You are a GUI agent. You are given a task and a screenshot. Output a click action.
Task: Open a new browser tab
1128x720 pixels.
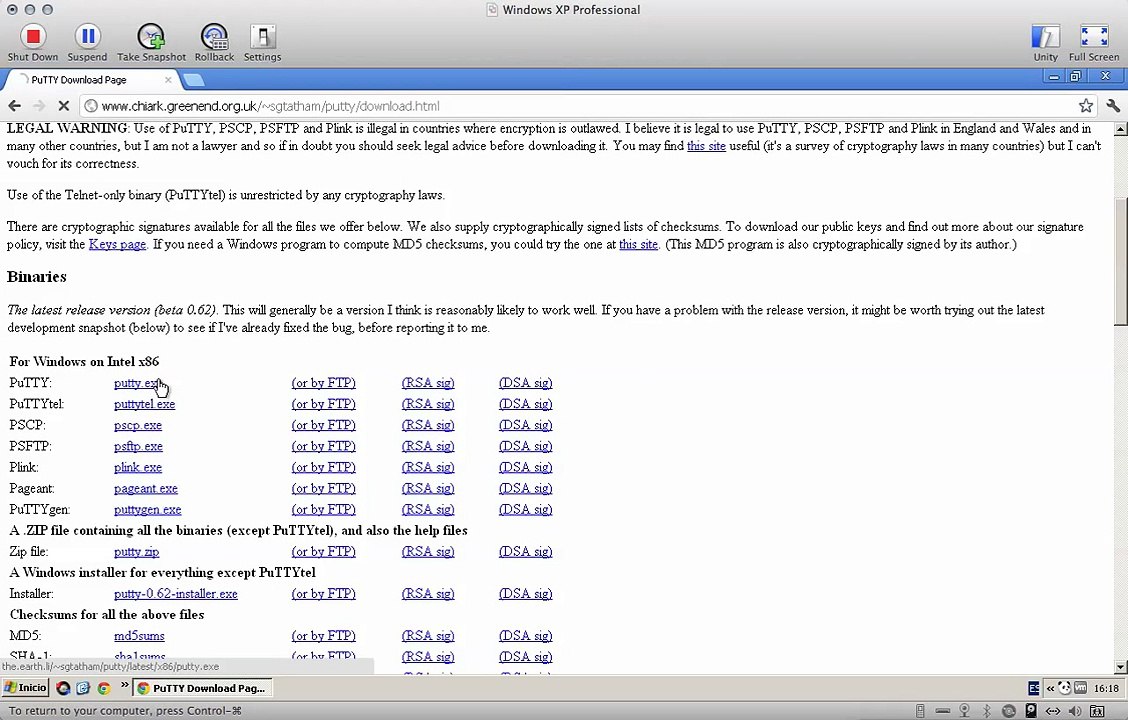[194, 80]
